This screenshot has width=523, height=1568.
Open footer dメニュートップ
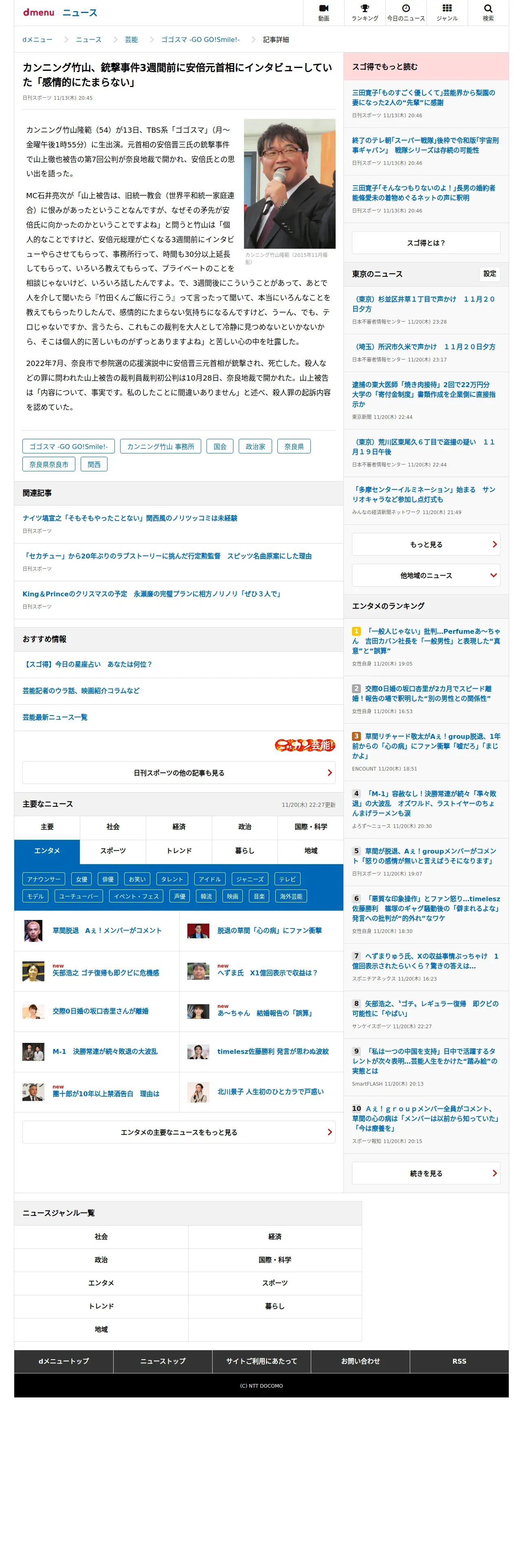pyautogui.click(x=63, y=1361)
